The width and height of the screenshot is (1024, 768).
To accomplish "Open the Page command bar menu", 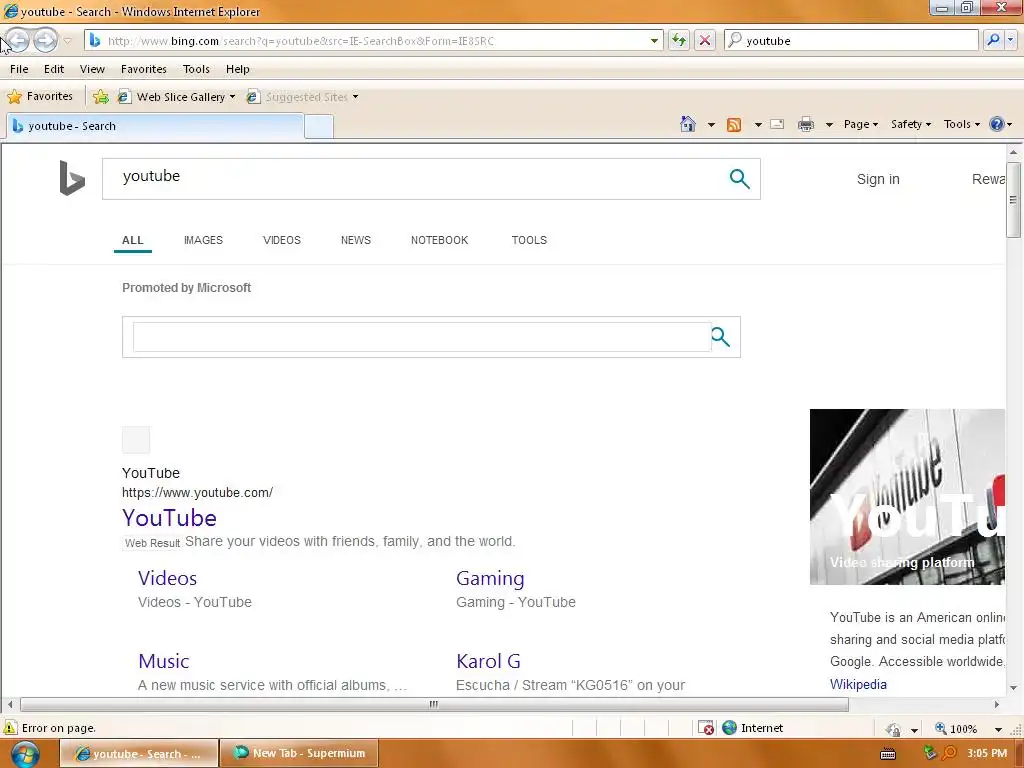I will pyautogui.click(x=861, y=124).
